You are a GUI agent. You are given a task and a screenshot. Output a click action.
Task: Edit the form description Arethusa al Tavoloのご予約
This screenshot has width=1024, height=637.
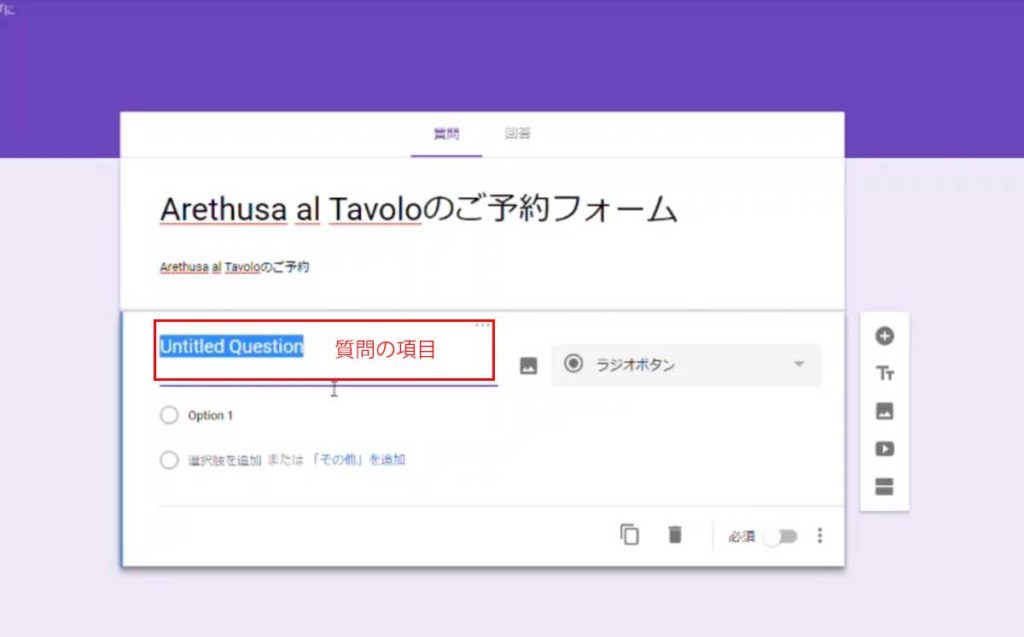pyautogui.click(x=234, y=267)
